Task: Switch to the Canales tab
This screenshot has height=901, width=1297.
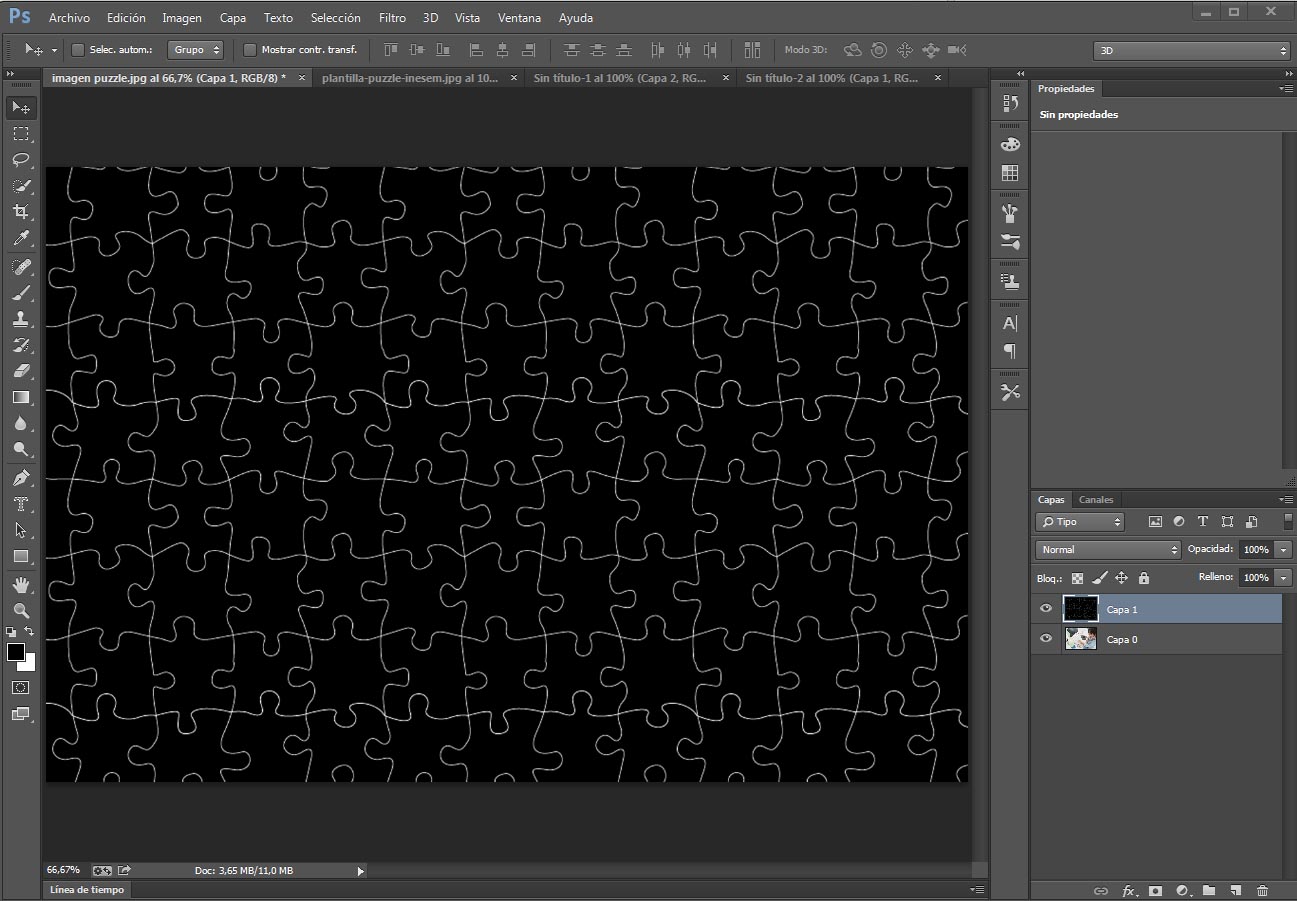Action: [1096, 499]
